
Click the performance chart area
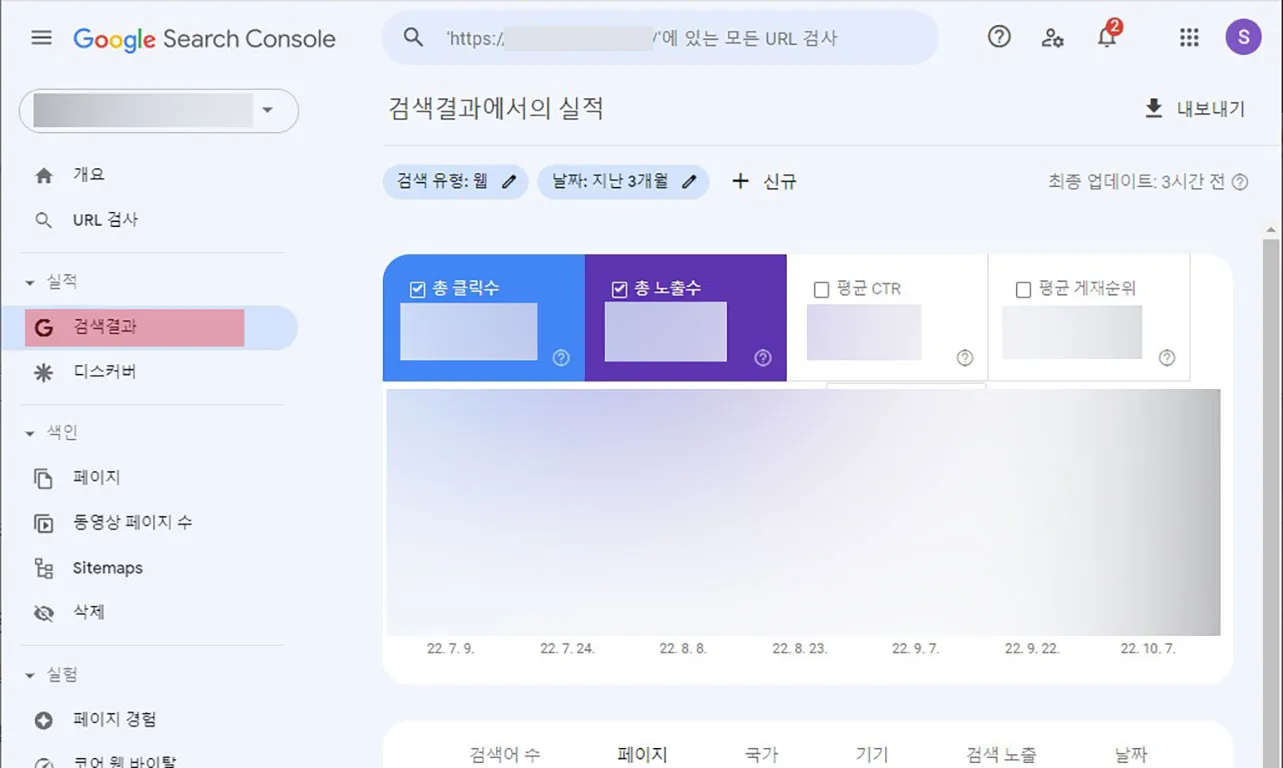pyautogui.click(x=803, y=512)
